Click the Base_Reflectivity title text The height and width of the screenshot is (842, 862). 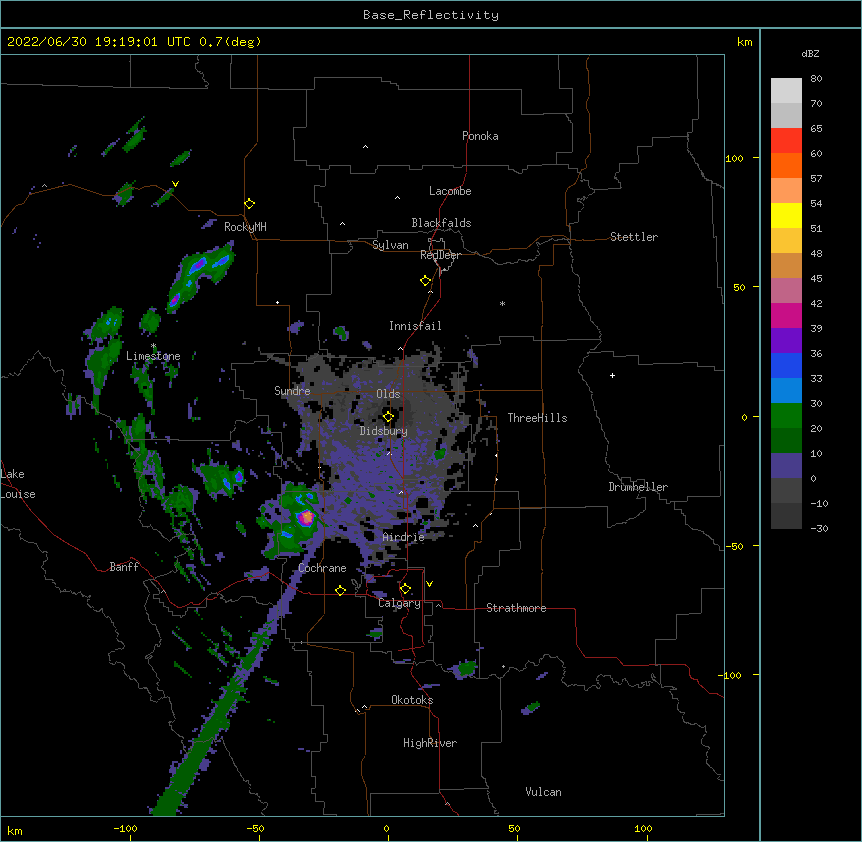pos(431,15)
